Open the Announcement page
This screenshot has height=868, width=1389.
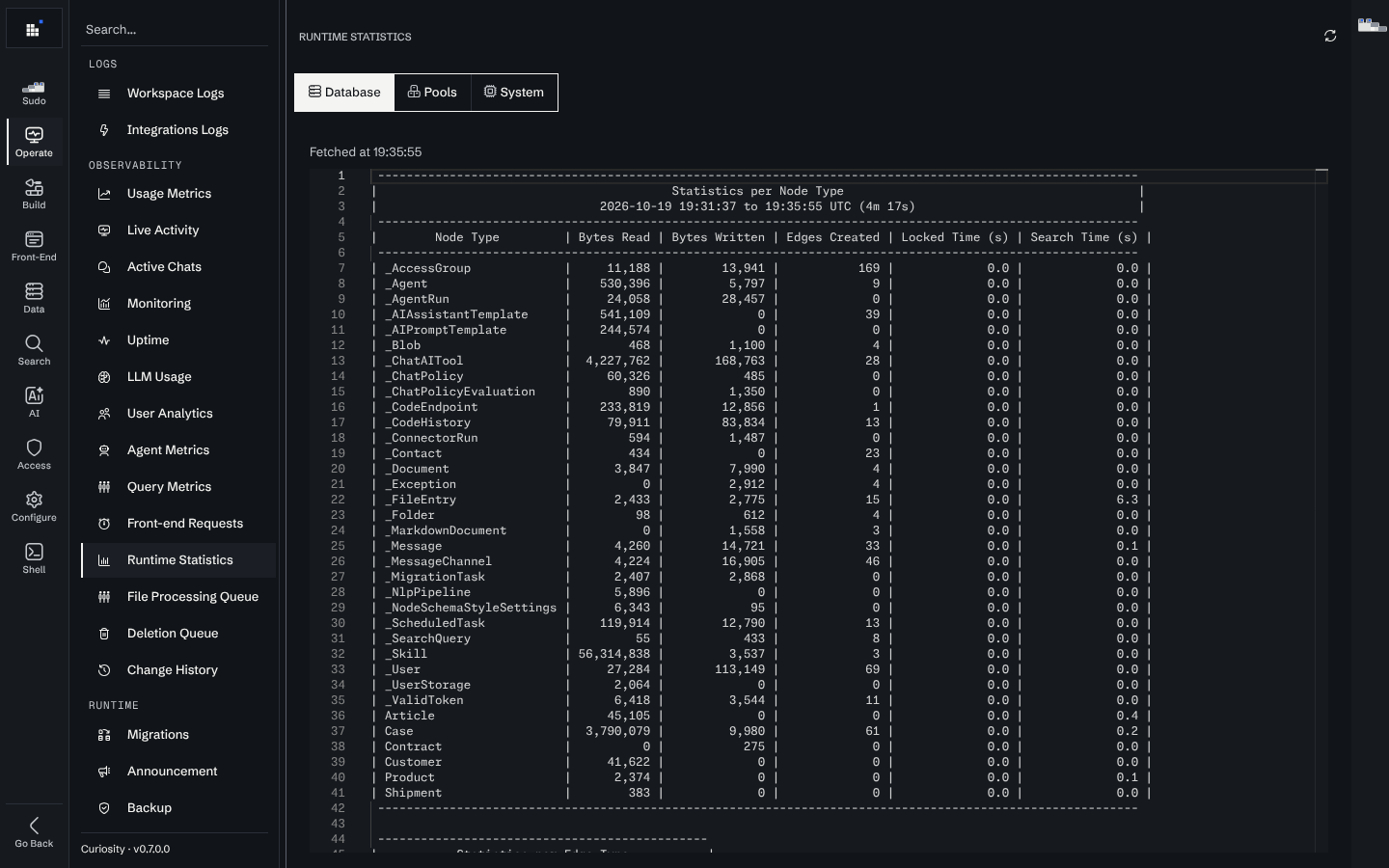[x=178, y=772]
